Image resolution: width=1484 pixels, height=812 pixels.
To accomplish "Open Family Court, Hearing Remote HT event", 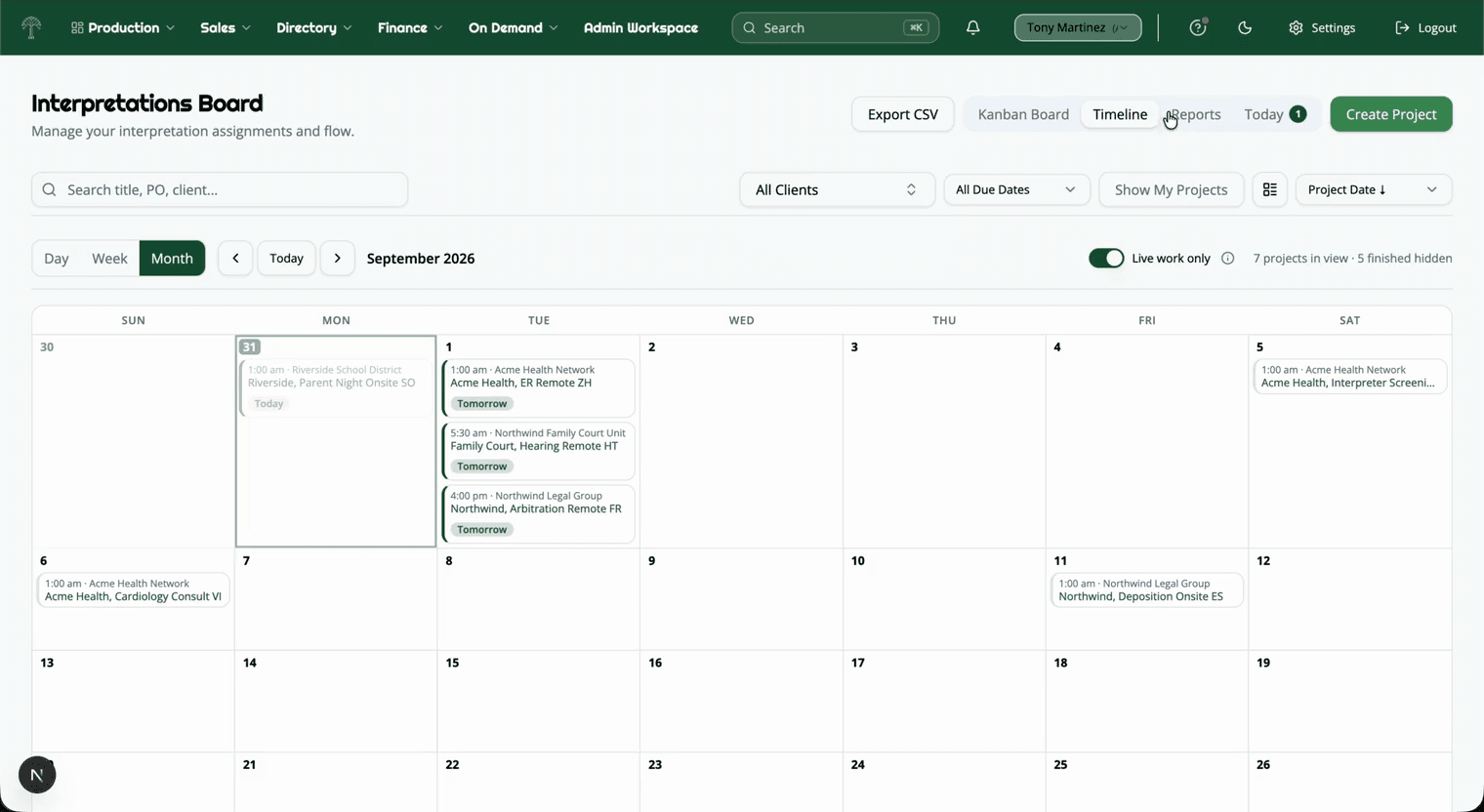I will click(x=538, y=451).
